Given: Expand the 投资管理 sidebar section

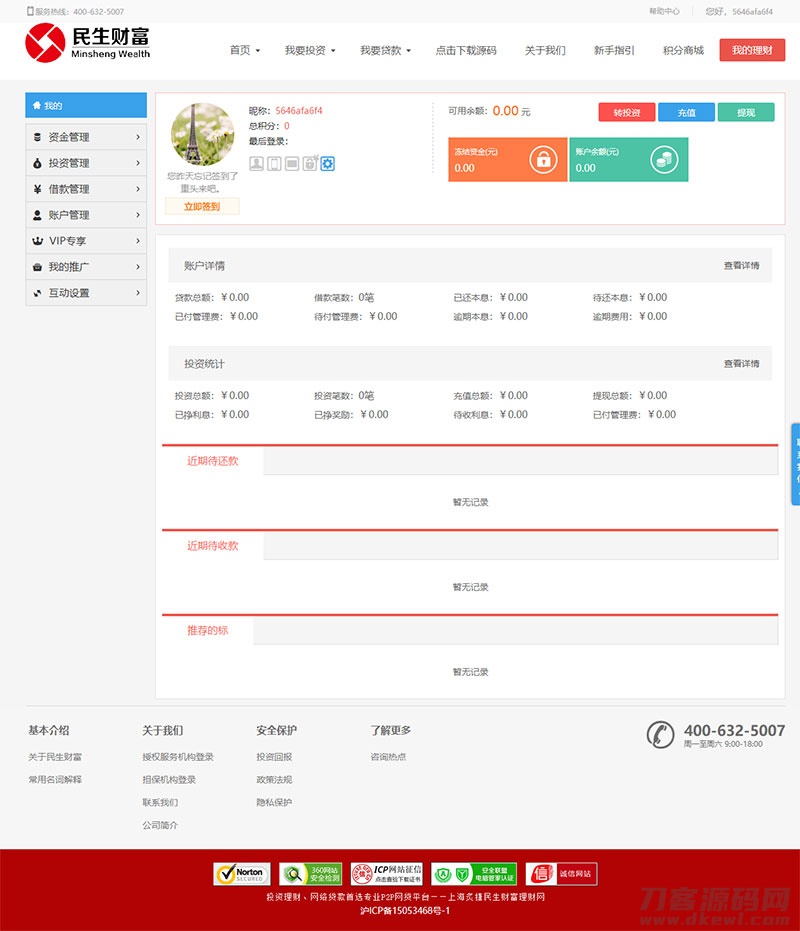Looking at the screenshot, I should tap(86, 163).
